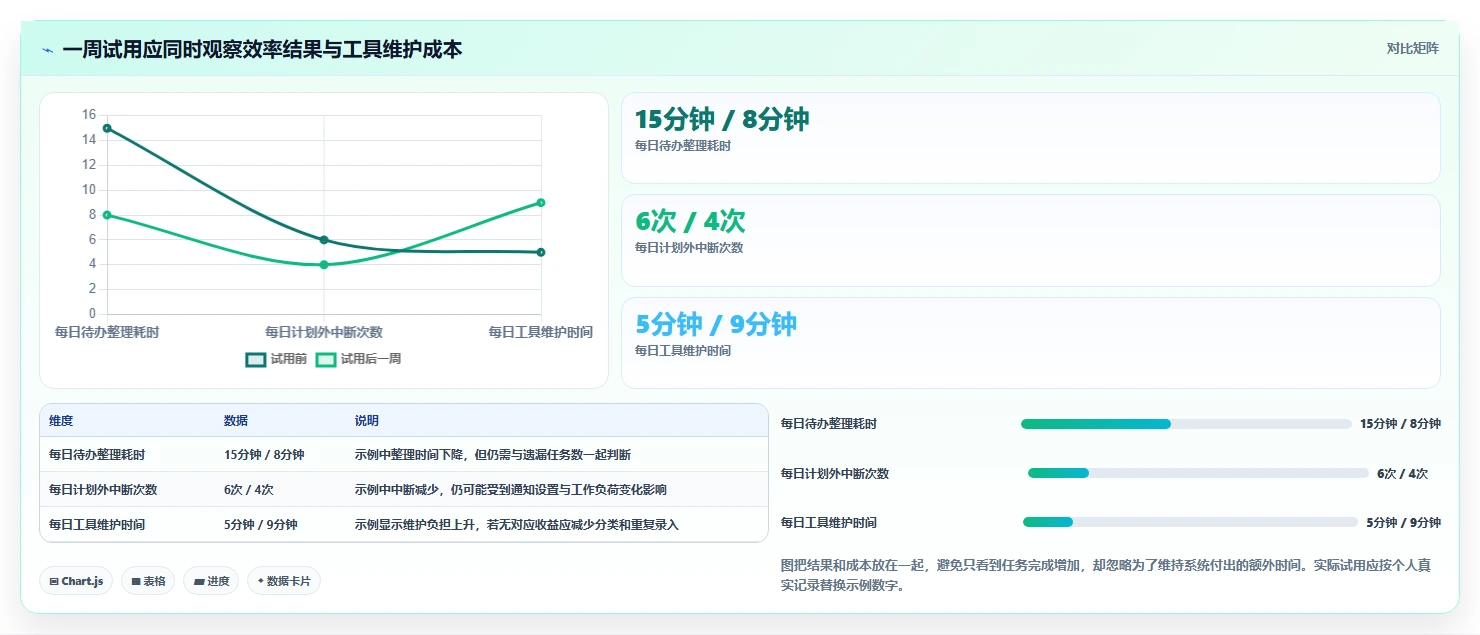Open the 15分钟 / 8分钟 data card
This screenshot has height=635, width=1480.
tap(1031, 138)
